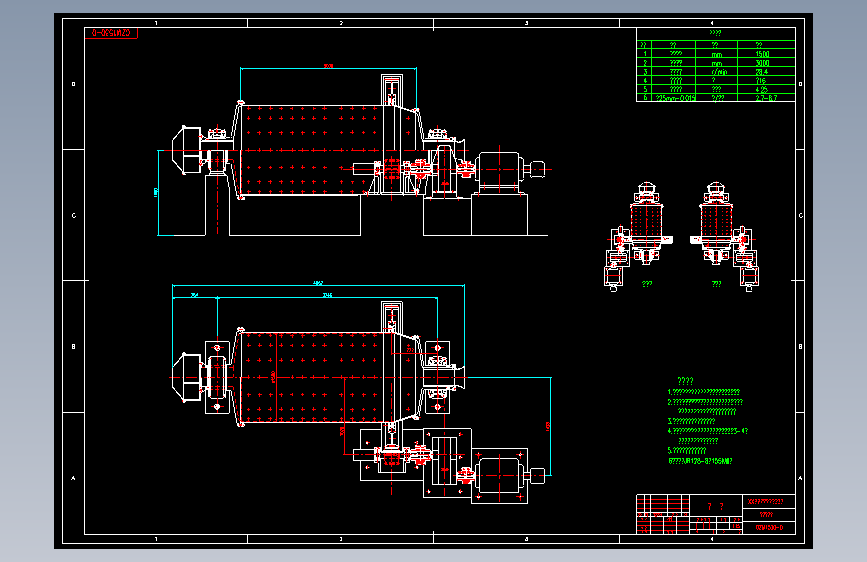Select the red CZM1530-0 title block number
This screenshot has width=867, height=562.
(x=769, y=528)
